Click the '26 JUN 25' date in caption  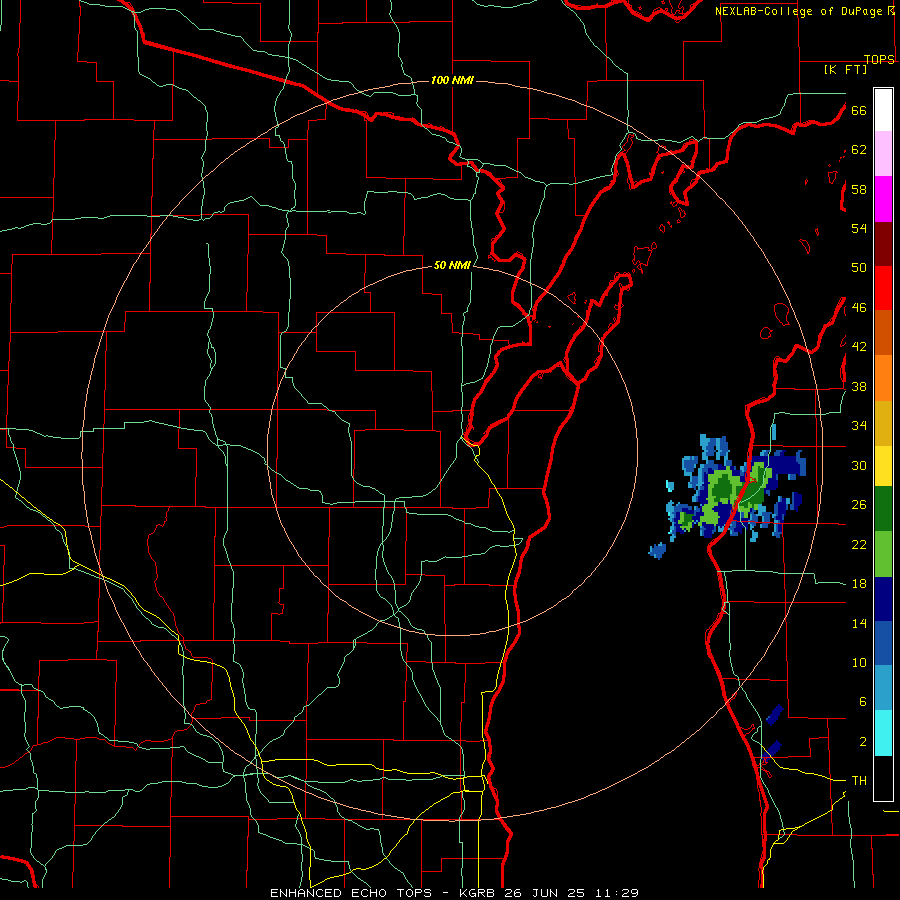[x=545, y=893]
